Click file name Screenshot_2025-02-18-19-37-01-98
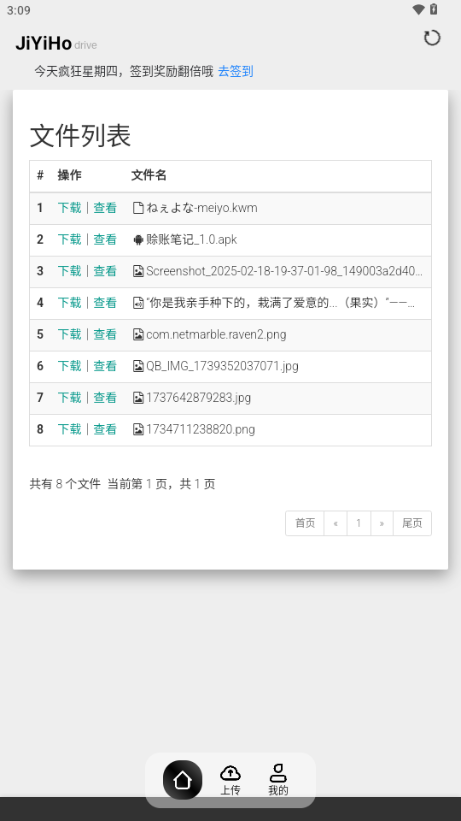 [284, 271]
